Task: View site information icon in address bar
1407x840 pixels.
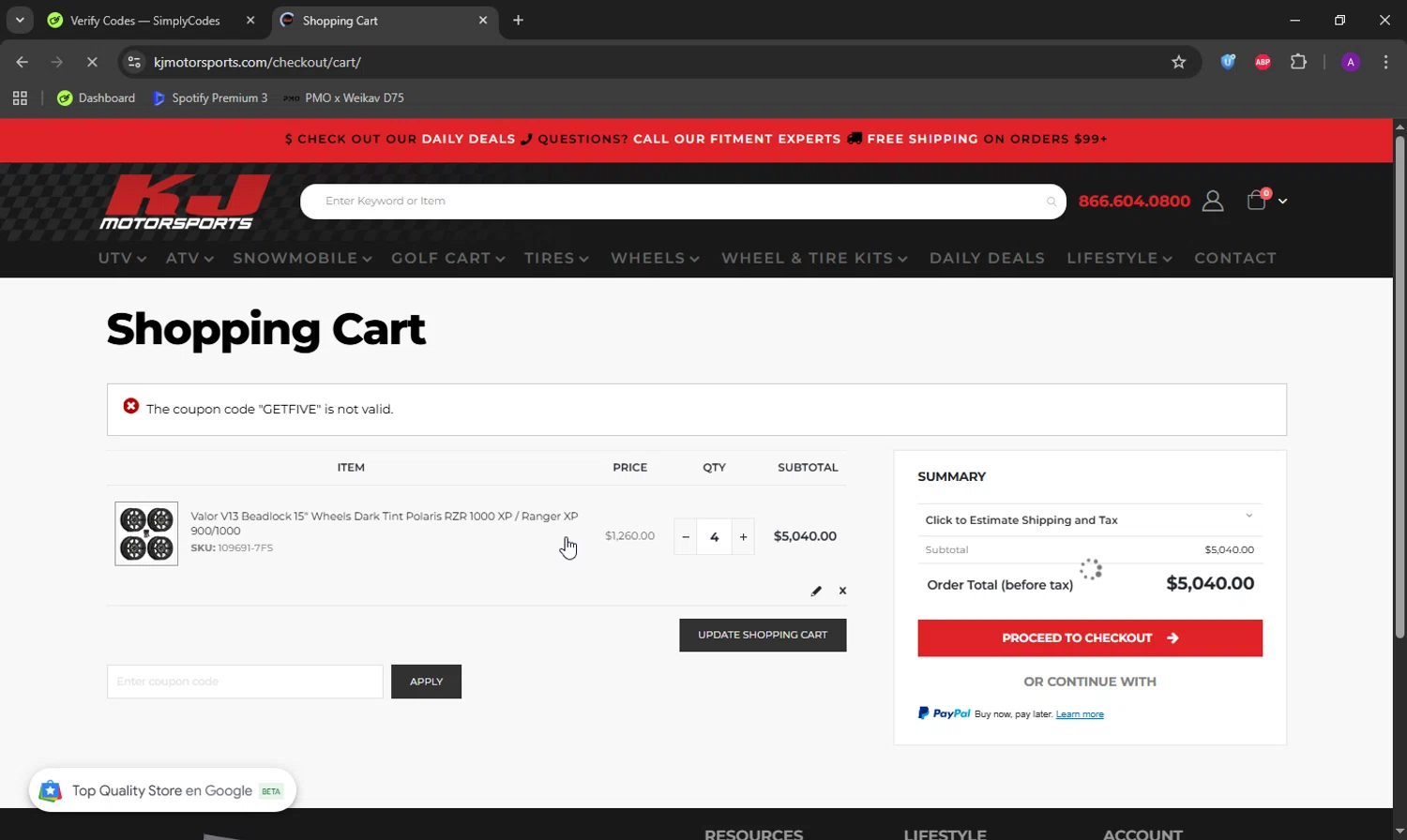Action: (x=134, y=62)
